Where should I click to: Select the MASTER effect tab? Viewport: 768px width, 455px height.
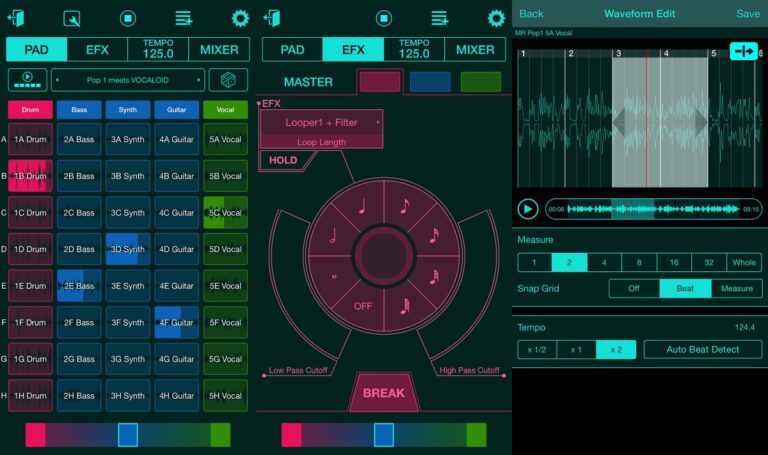click(x=308, y=82)
